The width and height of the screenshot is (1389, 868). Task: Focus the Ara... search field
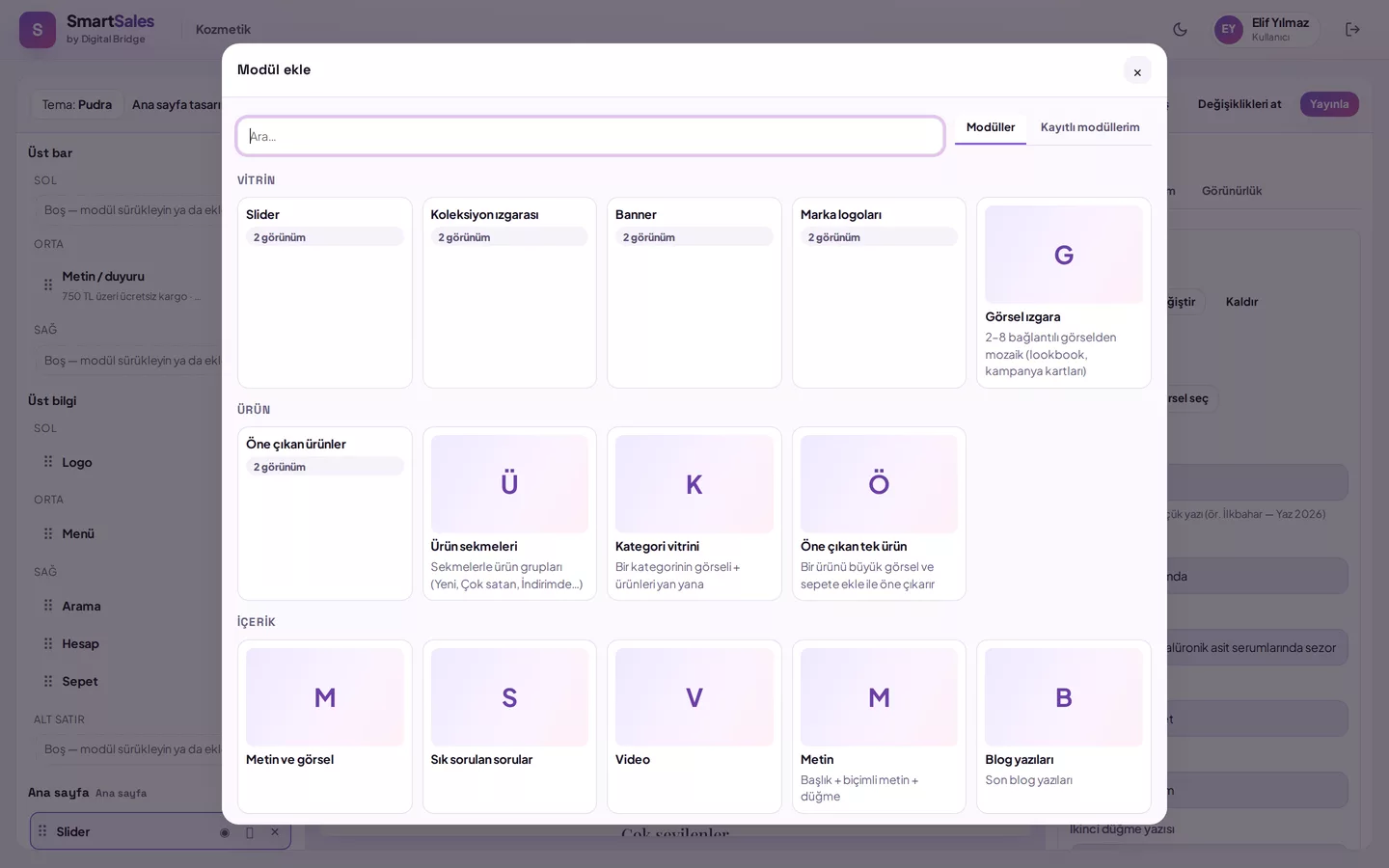[x=590, y=136]
